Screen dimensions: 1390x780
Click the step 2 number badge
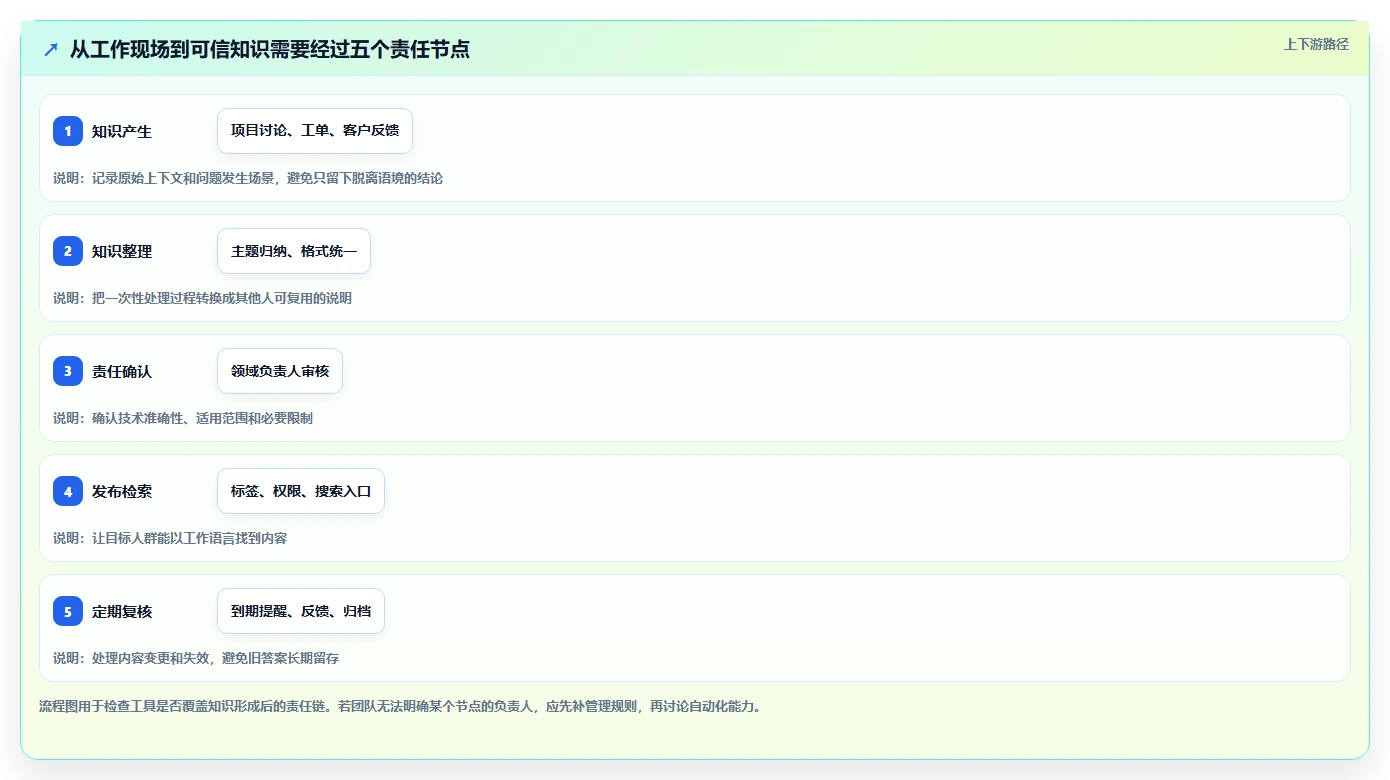pyautogui.click(x=68, y=251)
